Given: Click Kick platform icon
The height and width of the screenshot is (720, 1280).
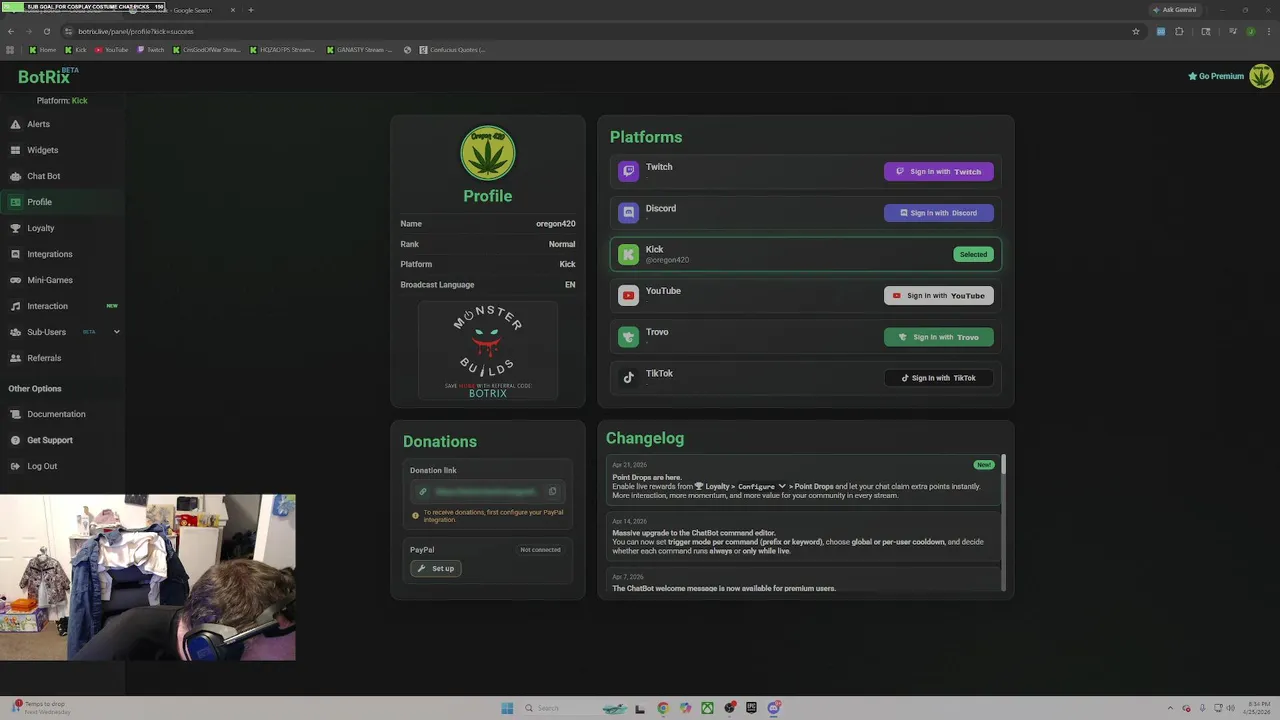Looking at the screenshot, I should [628, 254].
